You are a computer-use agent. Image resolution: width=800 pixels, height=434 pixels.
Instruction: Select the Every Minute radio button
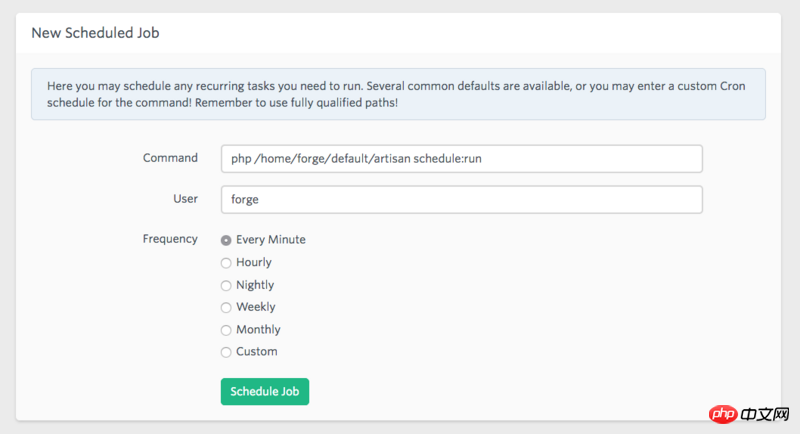pos(226,240)
